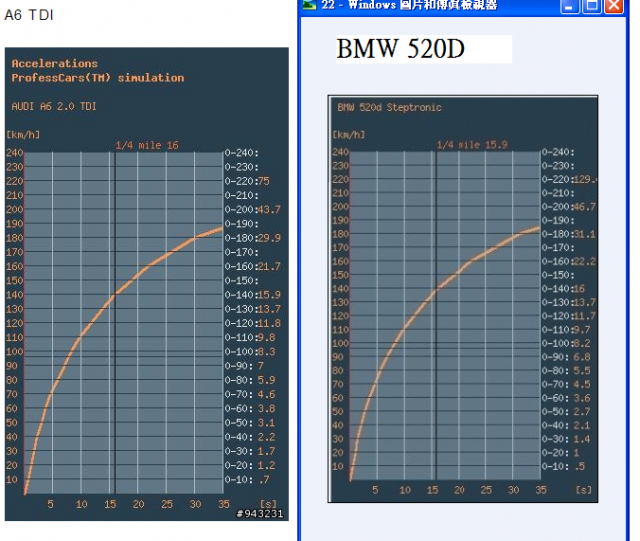Click the '1/4 mile 15.9' label
The width and height of the screenshot is (640, 541).
pos(472,145)
